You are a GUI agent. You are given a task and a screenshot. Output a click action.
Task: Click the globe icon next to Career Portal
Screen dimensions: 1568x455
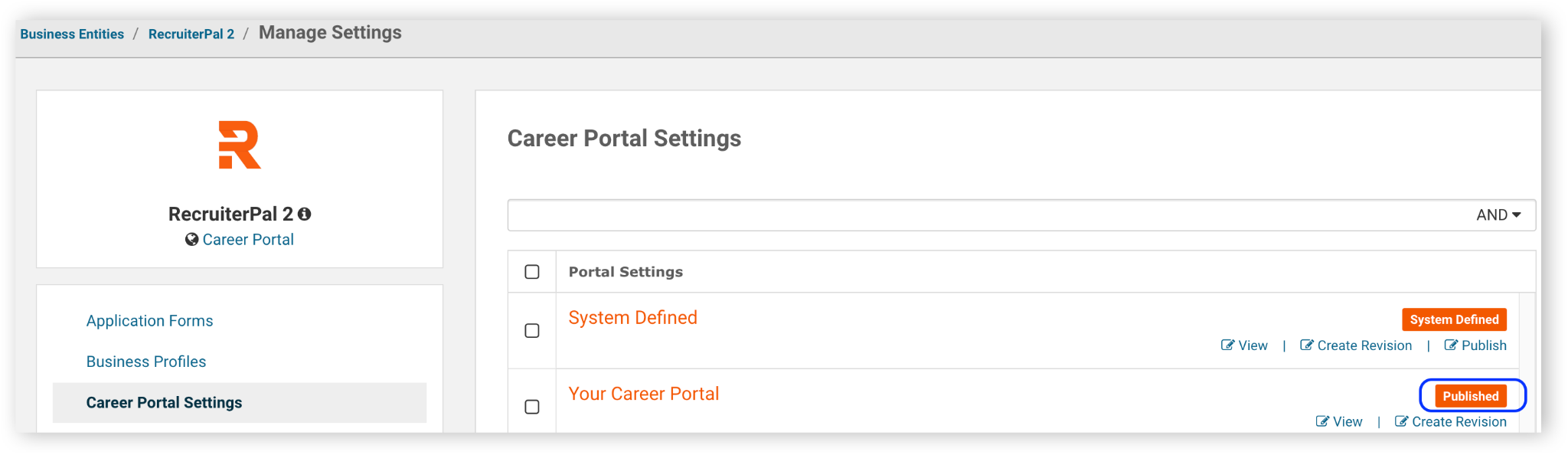pyautogui.click(x=192, y=240)
